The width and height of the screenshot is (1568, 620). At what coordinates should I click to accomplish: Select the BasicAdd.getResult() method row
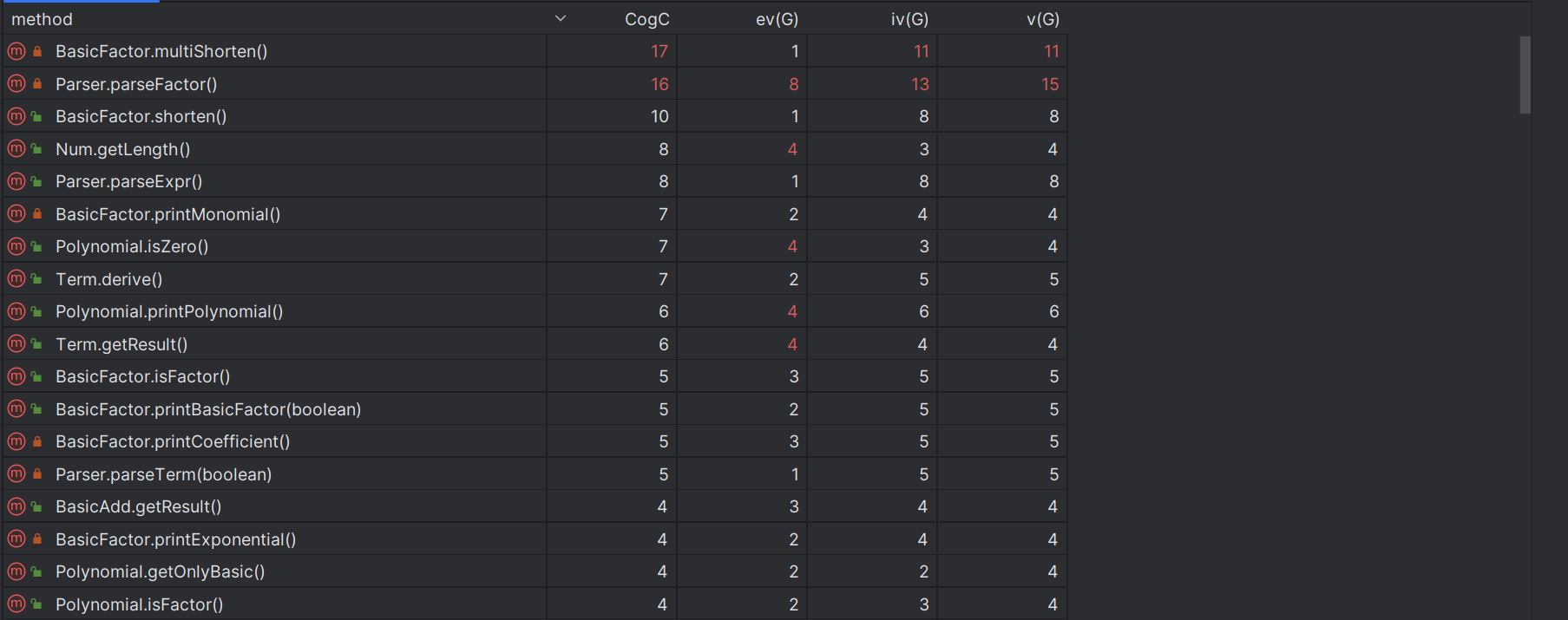point(535,506)
